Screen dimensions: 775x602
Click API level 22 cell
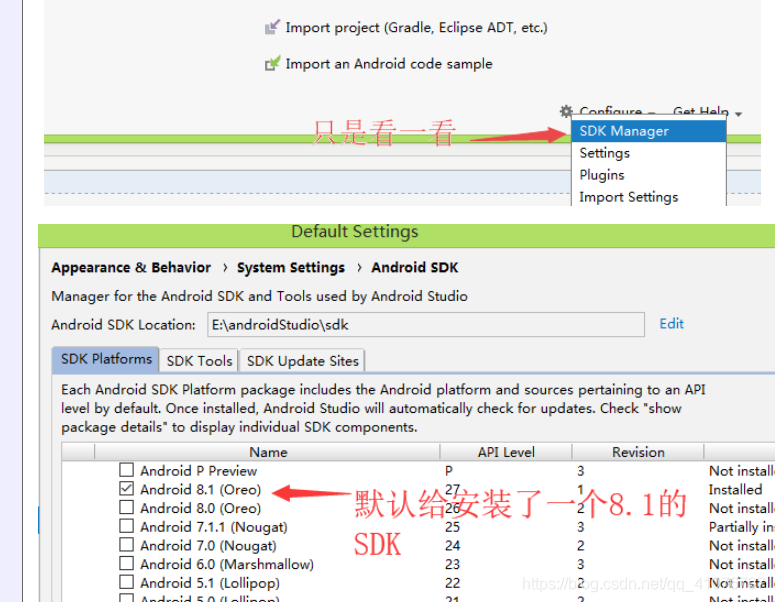pyautogui.click(x=452, y=583)
